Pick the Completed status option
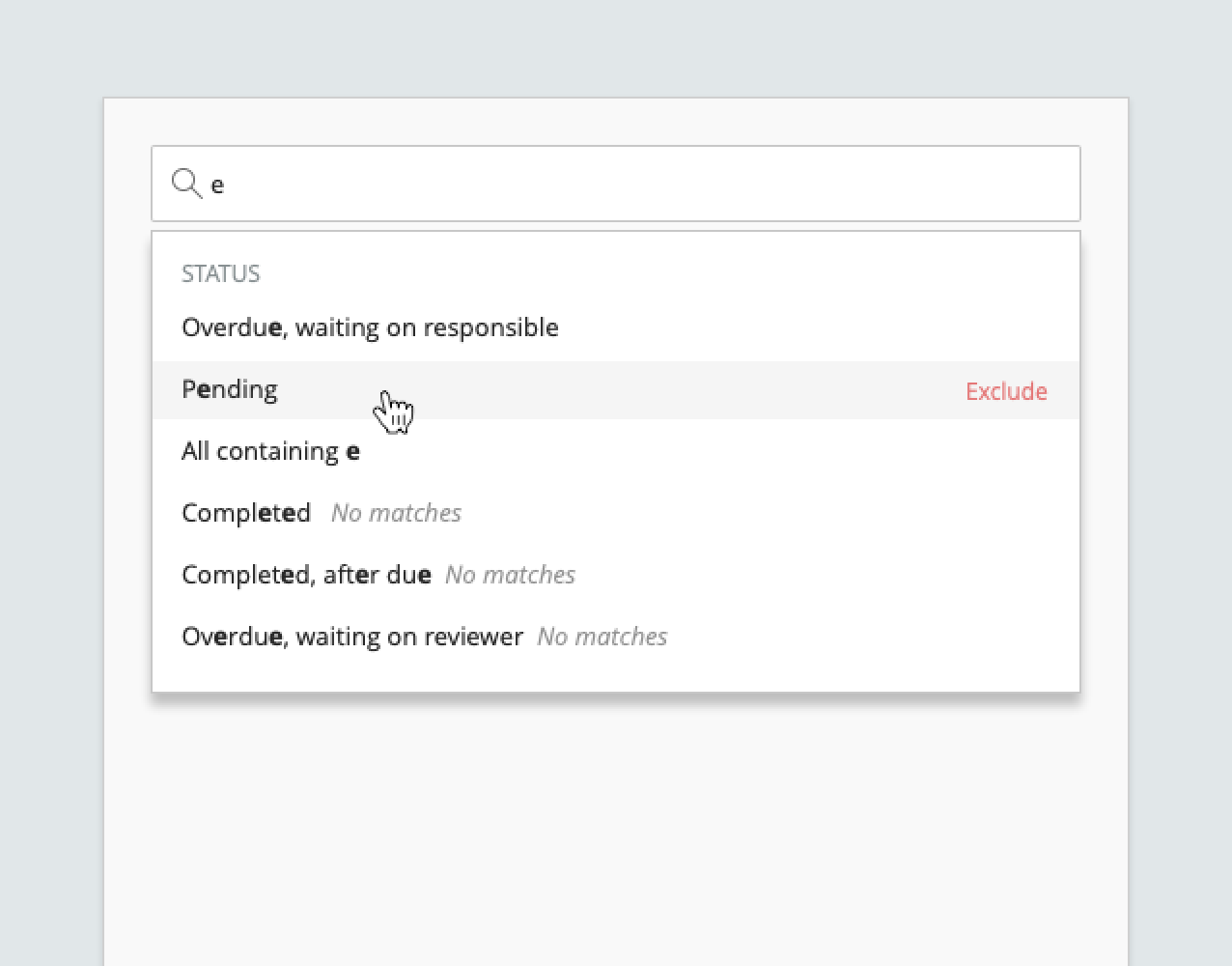Image resolution: width=1232 pixels, height=966 pixels. click(x=246, y=513)
